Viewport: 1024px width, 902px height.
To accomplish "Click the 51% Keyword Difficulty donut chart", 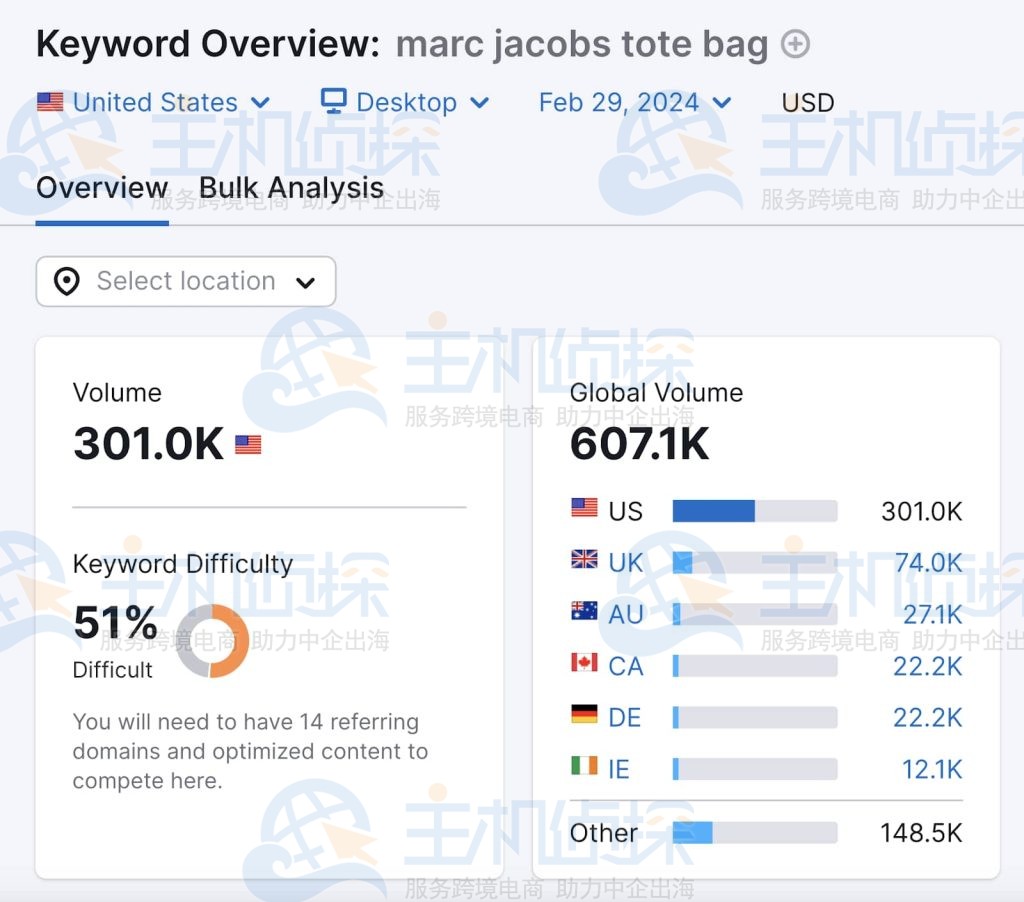I will point(210,640).
